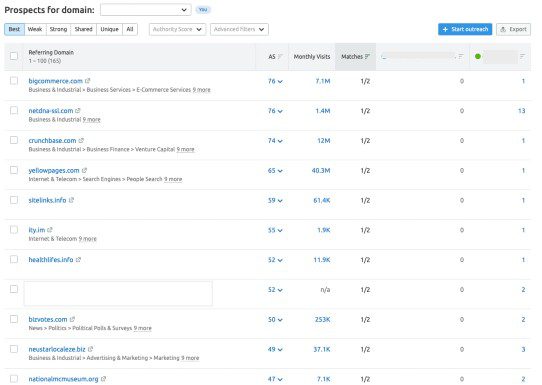
Task: Show 9 more categories for netdna-ssl.com
Action: 92,120
